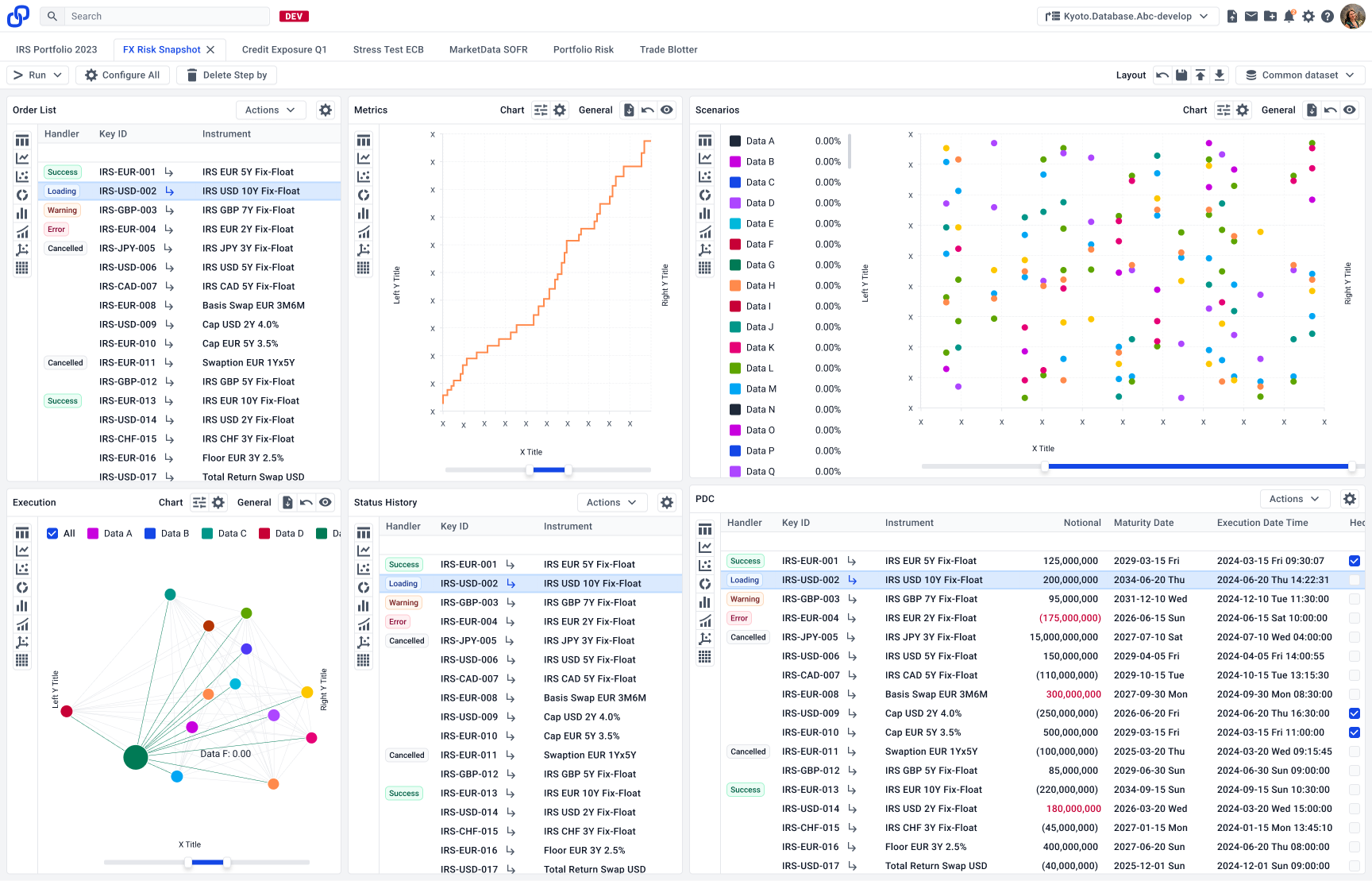Switch Metrics to donut chart view

pyautogui.click(x=364, y=195)
